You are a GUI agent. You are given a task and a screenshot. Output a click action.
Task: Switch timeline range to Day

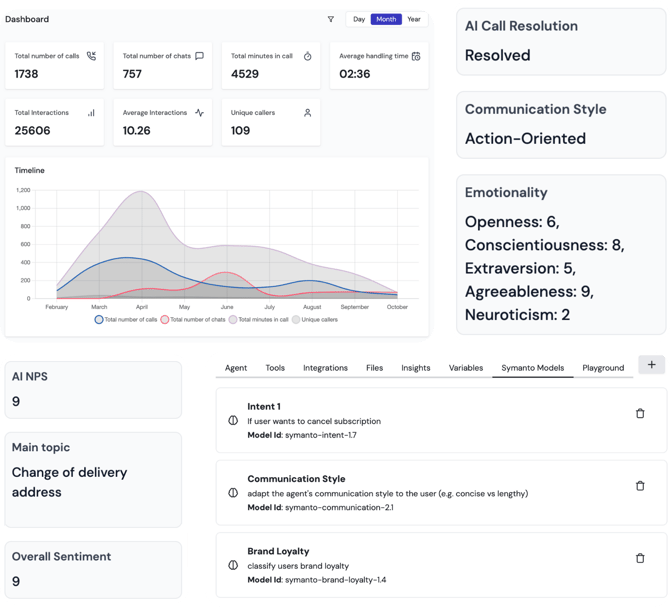point(359,19)
